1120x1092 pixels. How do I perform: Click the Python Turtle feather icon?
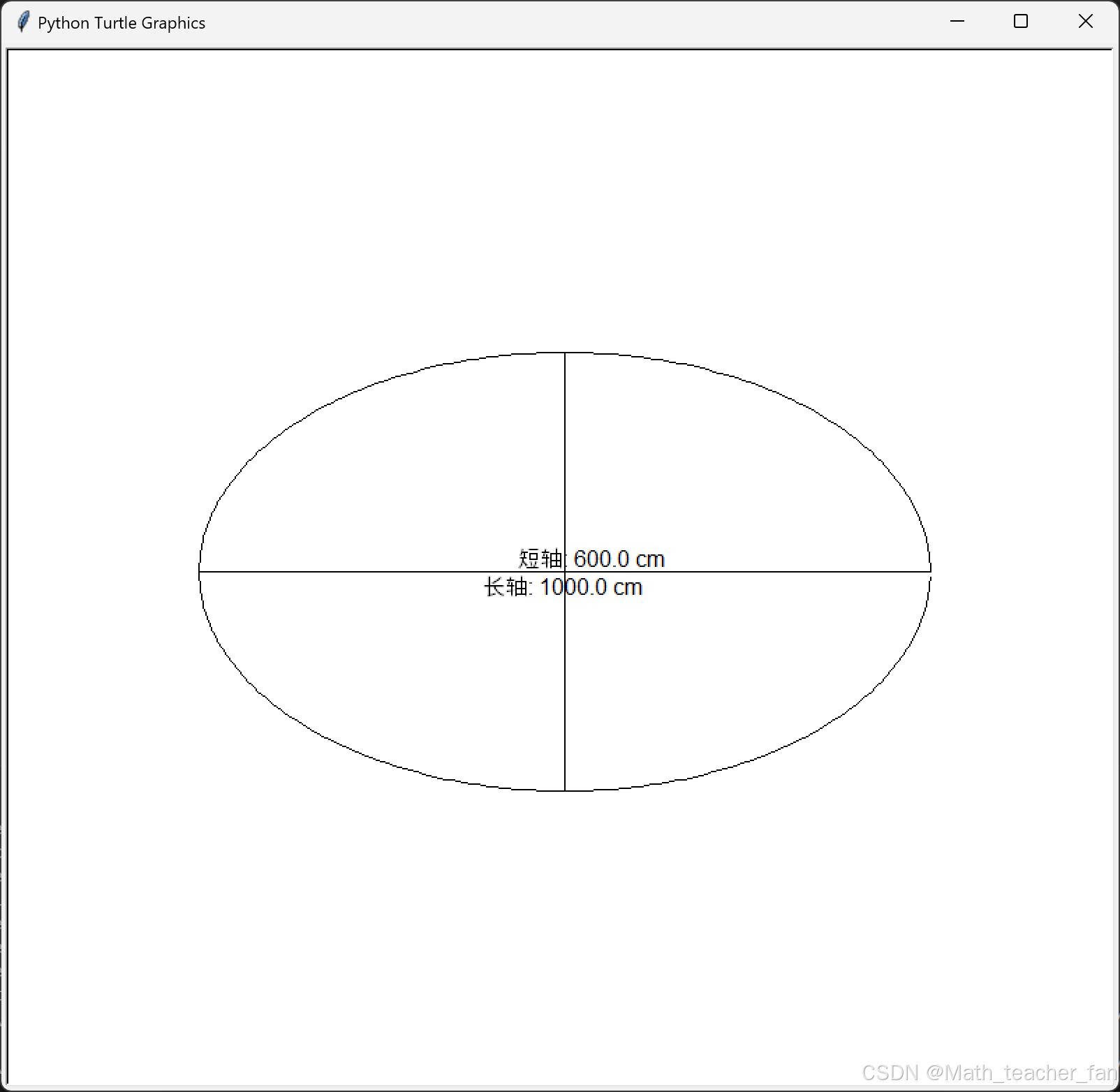point(23,22)
